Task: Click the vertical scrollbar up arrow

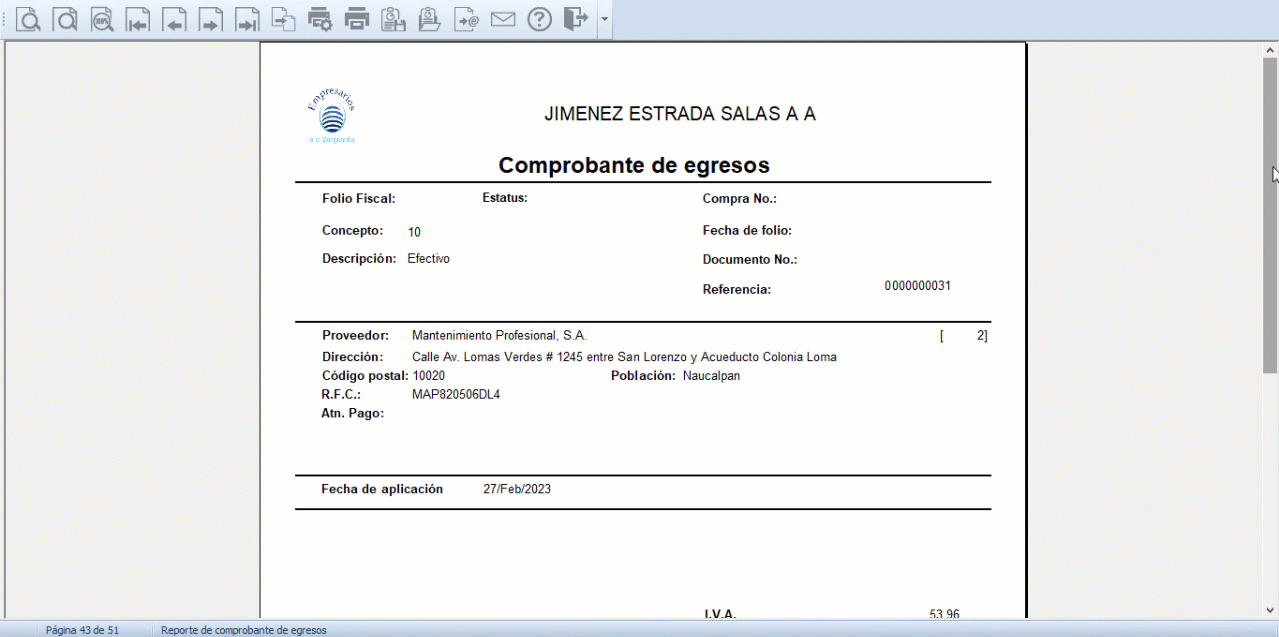Action: [x=1270, y=50]
